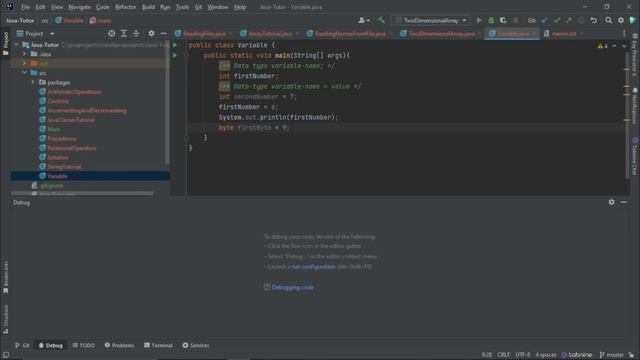Click the master Git branch widget
The height and width of the screenshot is (360, 640).
click(x=611, y=355)
